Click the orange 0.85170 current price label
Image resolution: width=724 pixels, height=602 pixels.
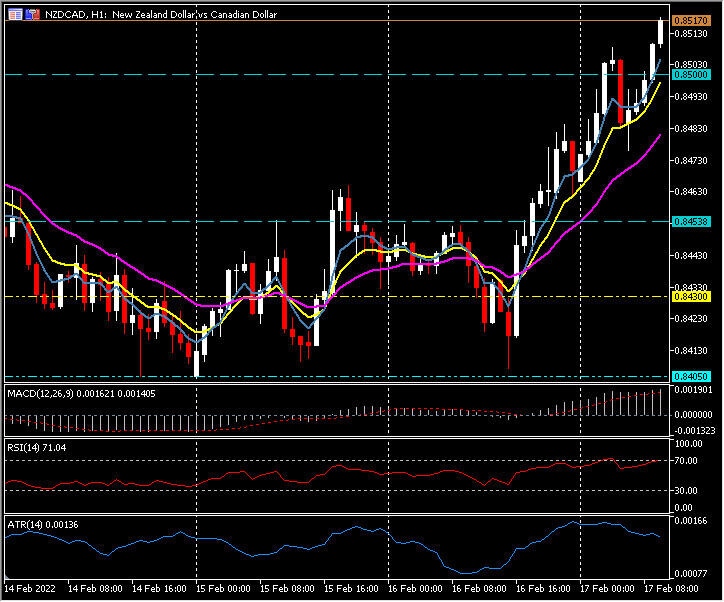coord(691,20)
